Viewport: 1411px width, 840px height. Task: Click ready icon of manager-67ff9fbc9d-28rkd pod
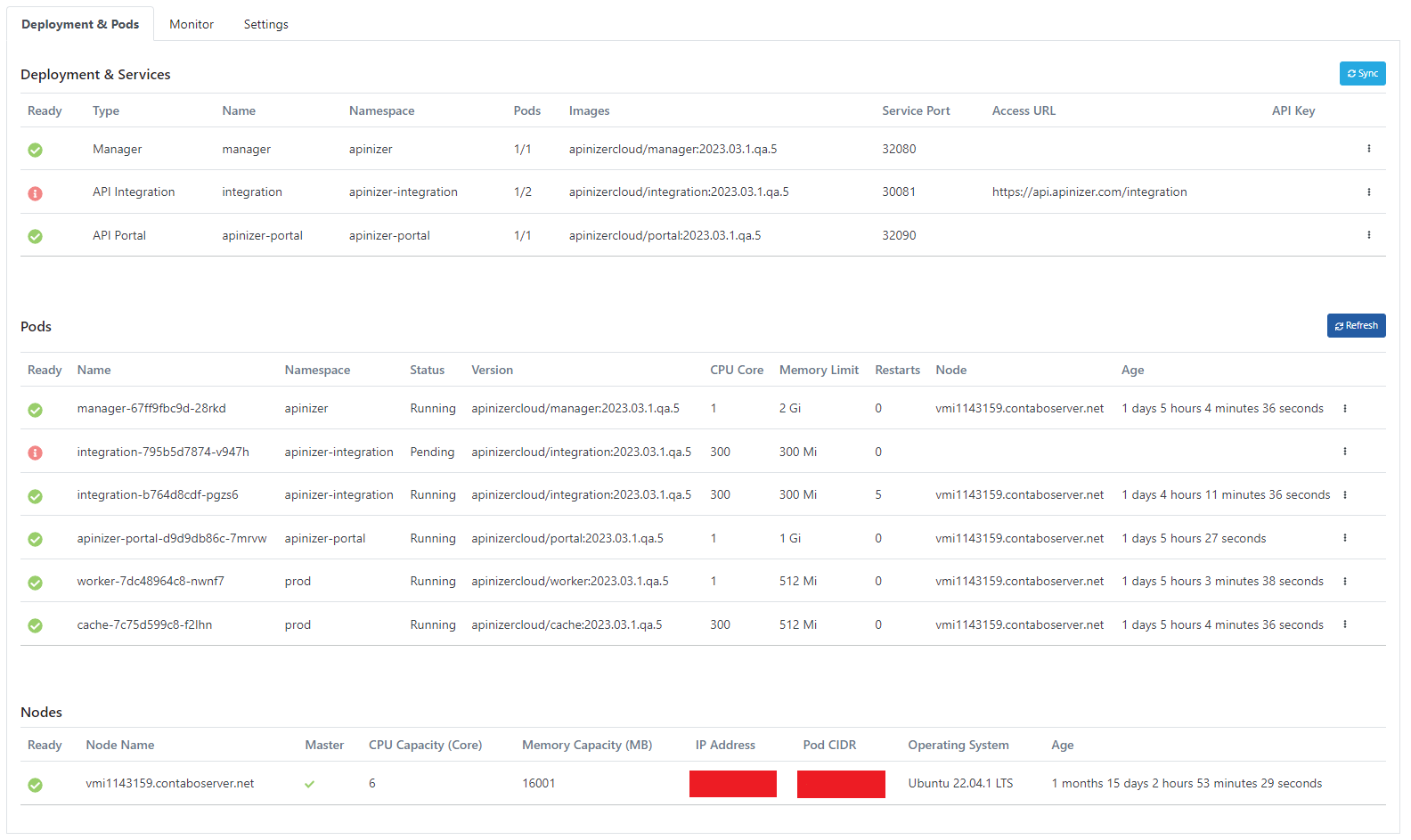pos(35,410)
